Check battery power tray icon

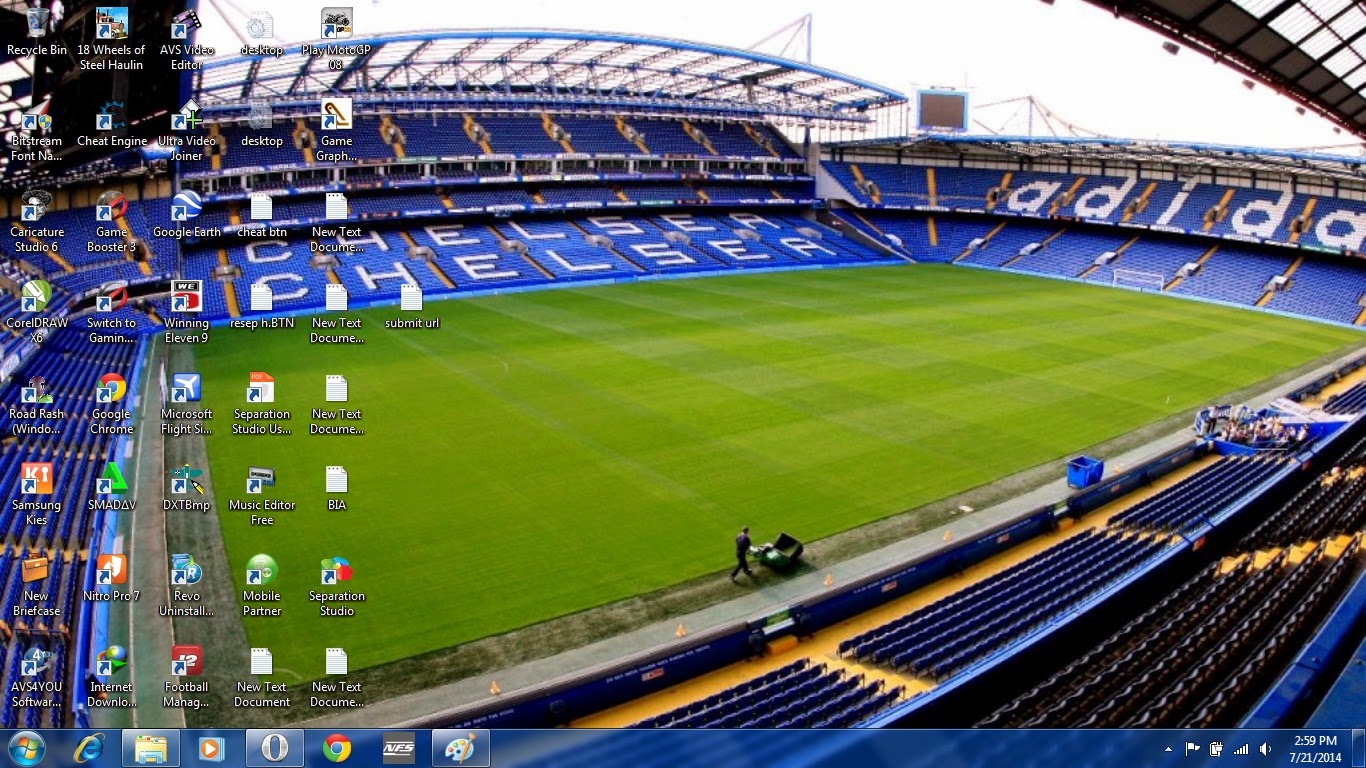[1217, 749]
